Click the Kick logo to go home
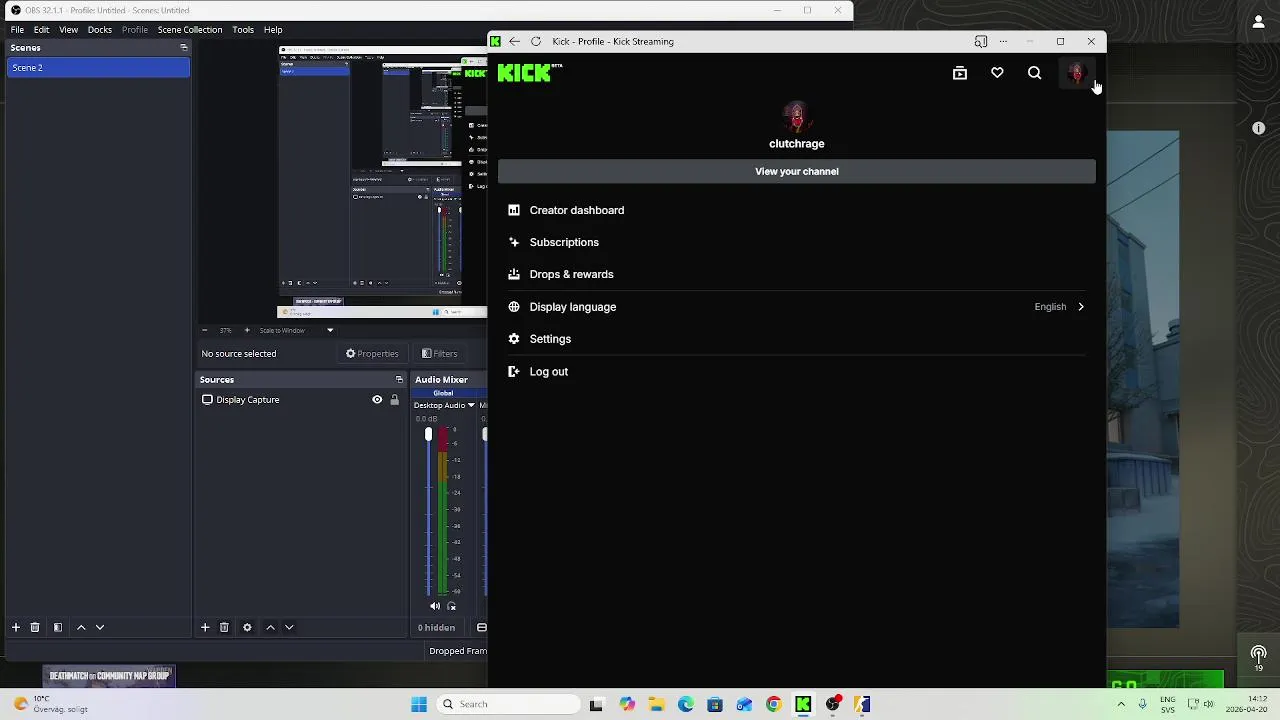The image size is (1280, 720). click(x=529, y=72)
